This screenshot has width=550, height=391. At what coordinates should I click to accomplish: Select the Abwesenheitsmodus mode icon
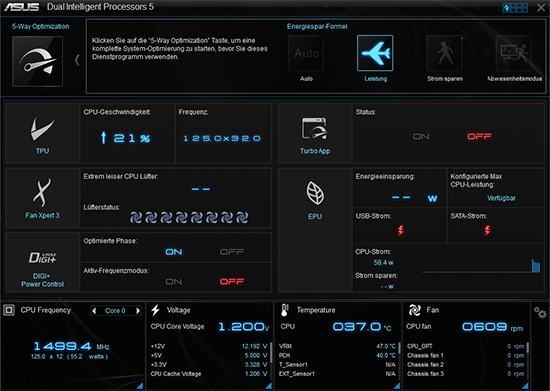click(514, 53)
